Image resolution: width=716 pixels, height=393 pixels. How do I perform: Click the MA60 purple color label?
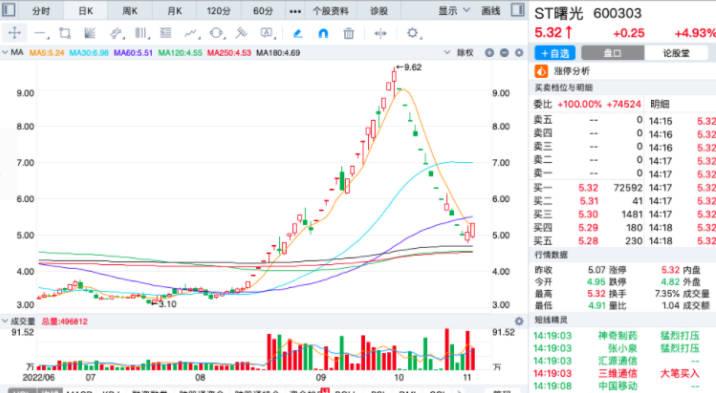tap(133, 53)
